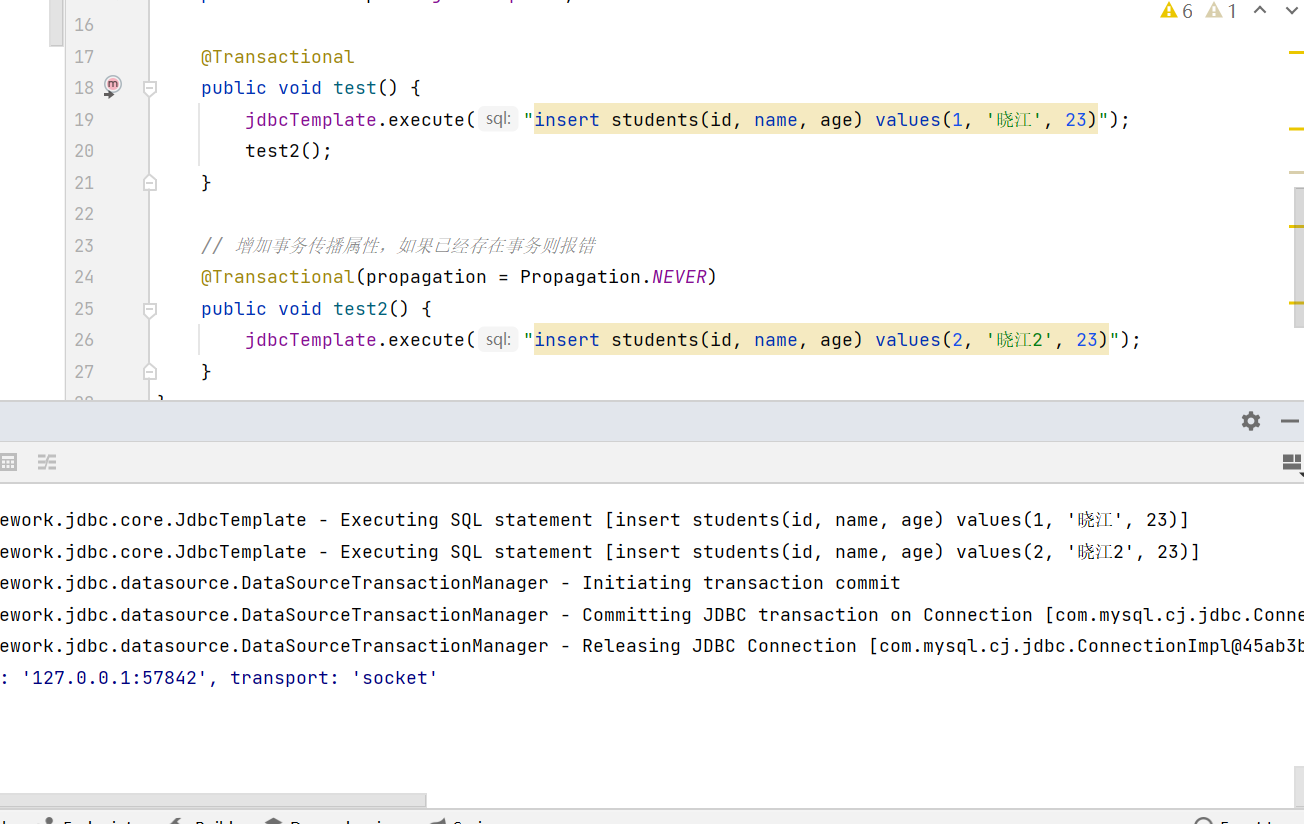Image resolution: width=1304 pixels, height=824 pixels.
Task: Click the sql hint on line 19
Action: pos(497,120)
